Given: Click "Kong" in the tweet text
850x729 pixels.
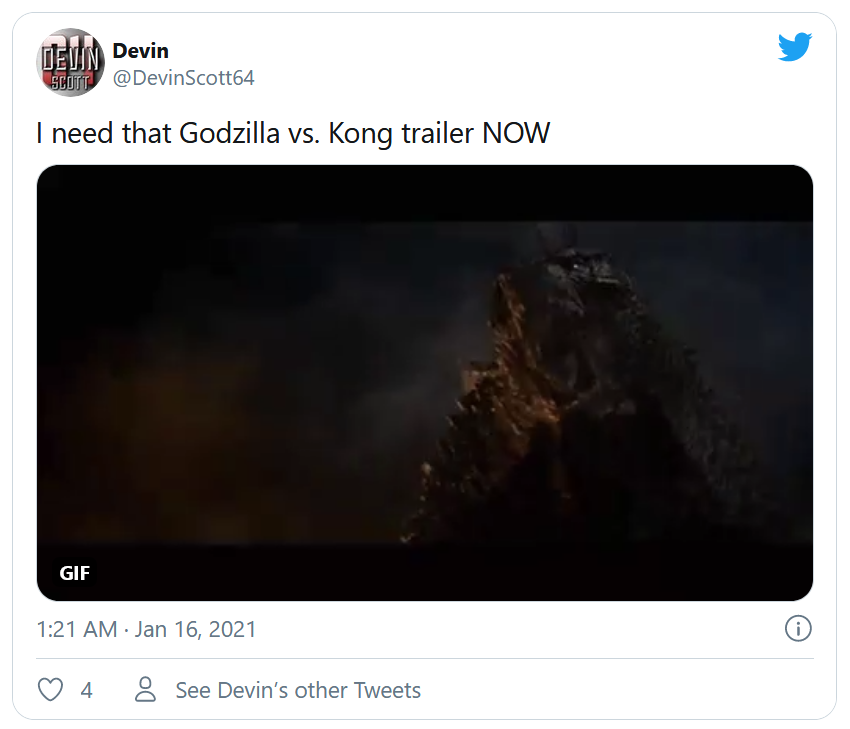Looking at the screenshot, I should tap(358, 133).
